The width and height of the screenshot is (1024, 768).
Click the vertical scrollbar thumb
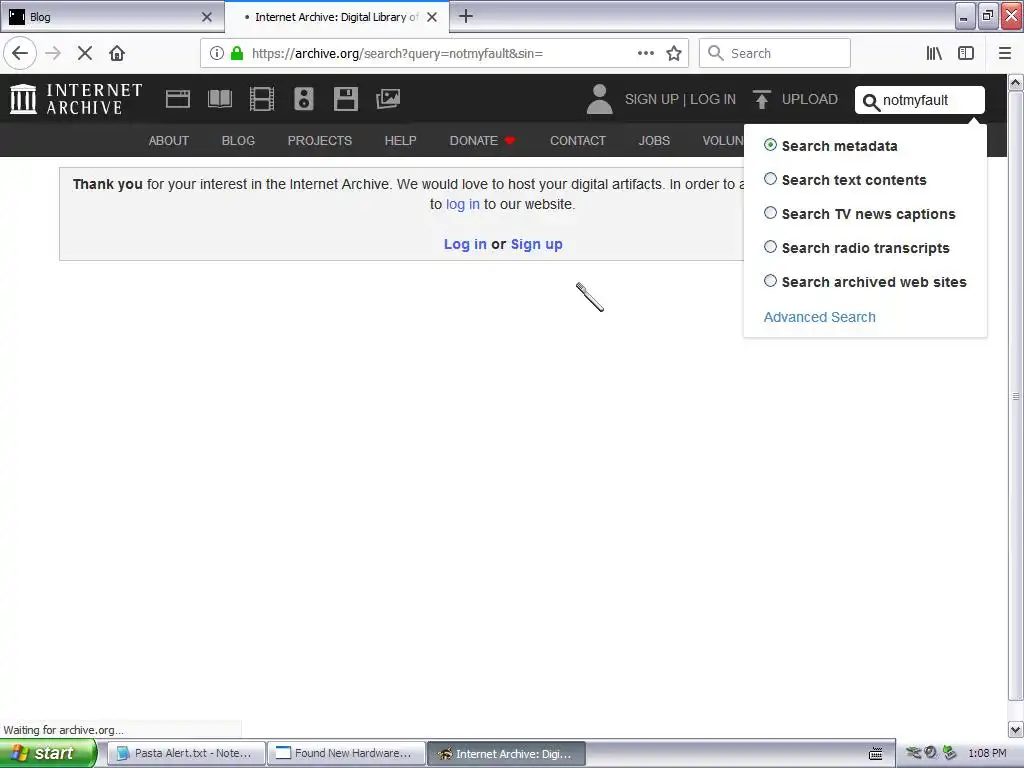[x=1016, y=396]
